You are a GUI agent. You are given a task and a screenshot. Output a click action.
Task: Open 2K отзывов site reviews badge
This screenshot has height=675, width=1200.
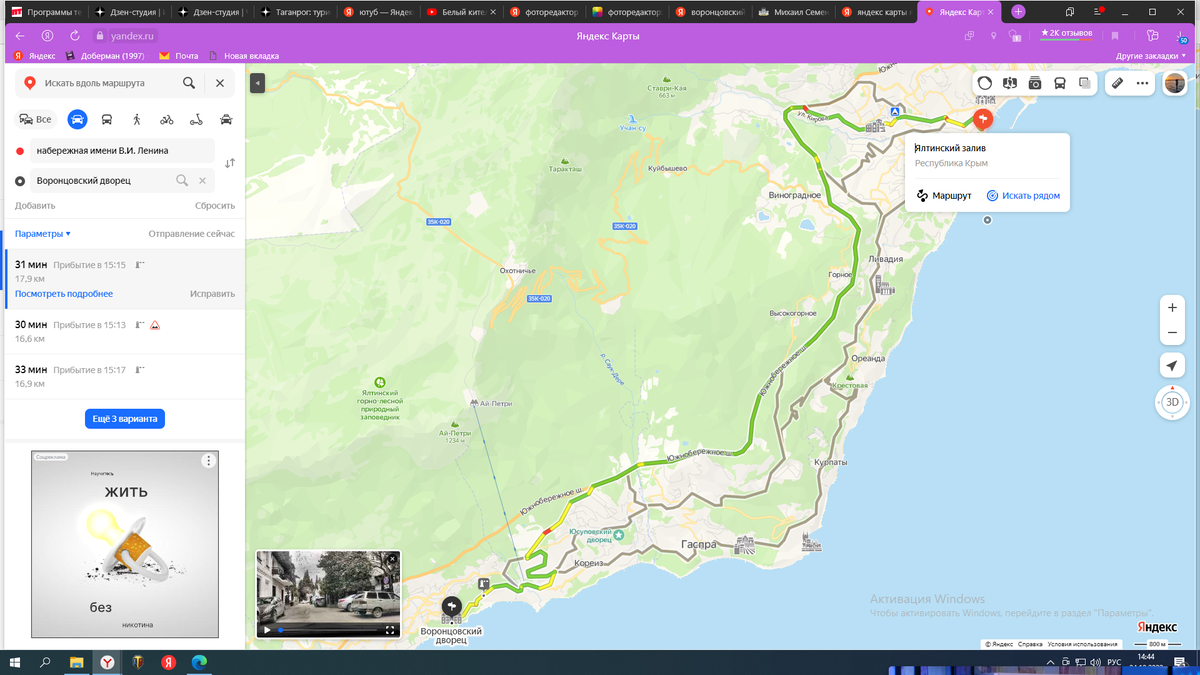coord(1066,33)
